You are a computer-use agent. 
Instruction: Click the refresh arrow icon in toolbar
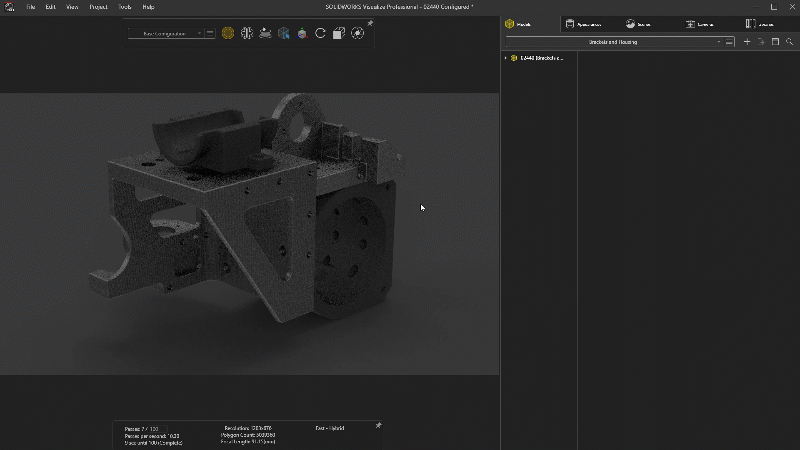coord(320,33)
